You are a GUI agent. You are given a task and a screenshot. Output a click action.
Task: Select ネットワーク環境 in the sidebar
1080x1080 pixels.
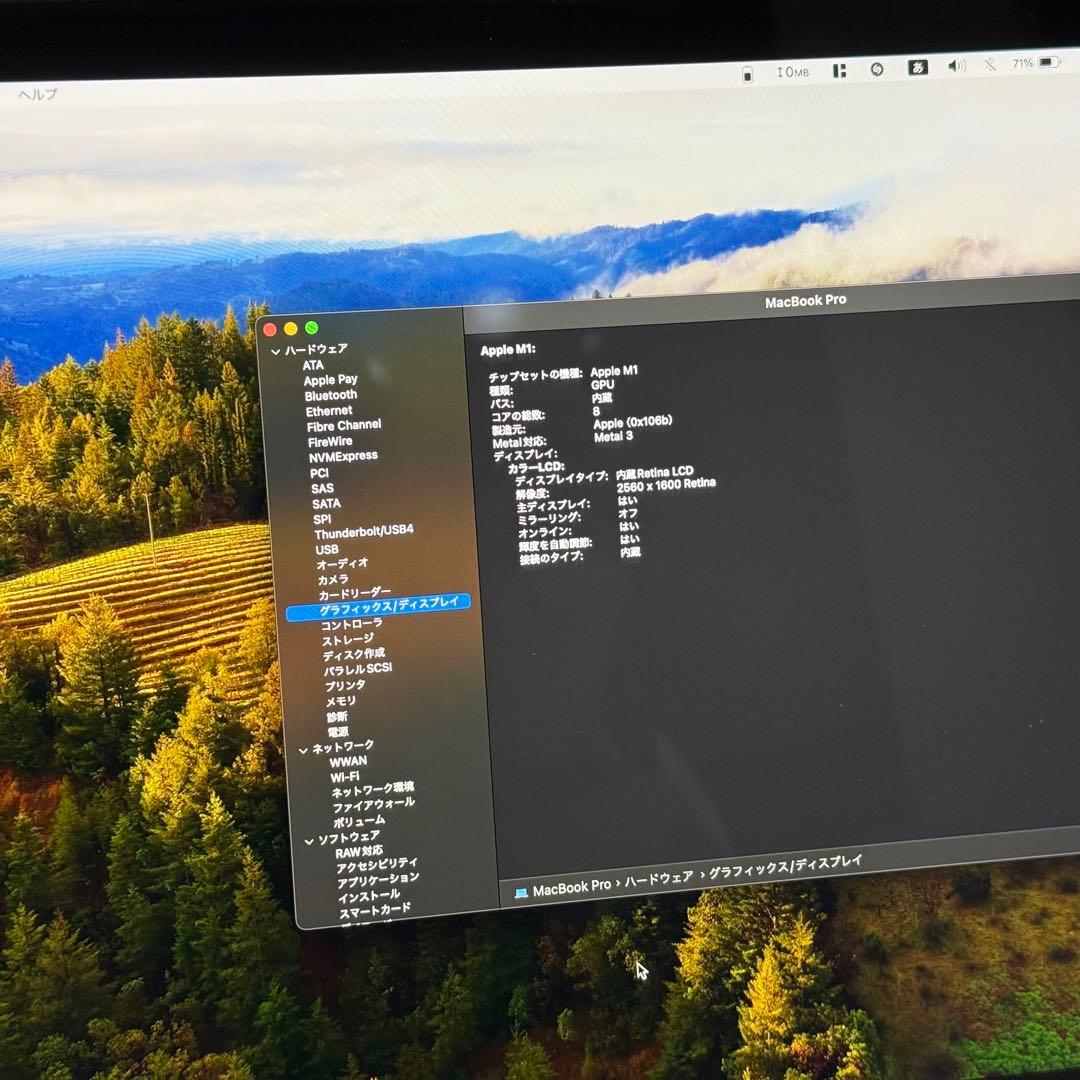tap(373, 789)
